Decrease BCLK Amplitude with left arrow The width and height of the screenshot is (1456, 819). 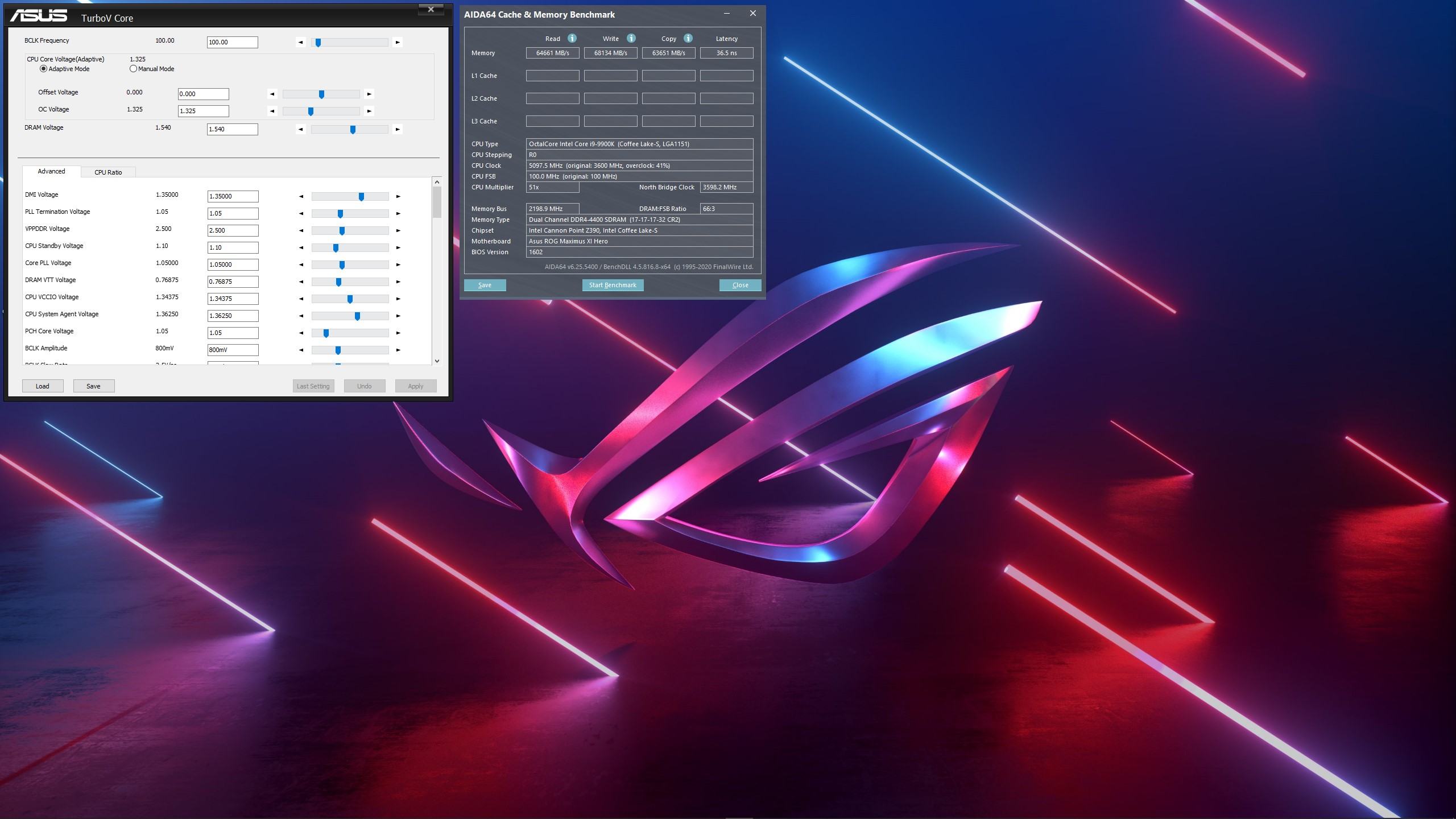(x=301, y=350)
